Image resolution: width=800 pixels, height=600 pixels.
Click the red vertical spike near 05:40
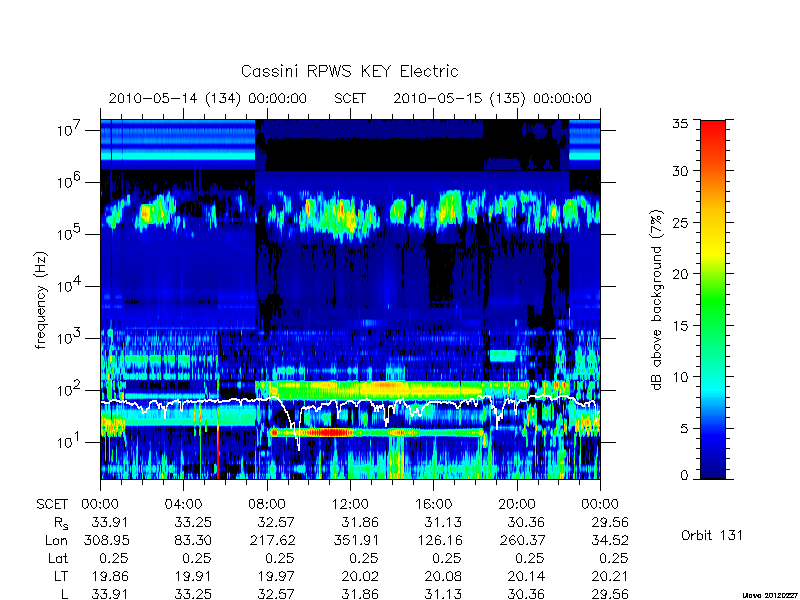click(x=218, y=453)
